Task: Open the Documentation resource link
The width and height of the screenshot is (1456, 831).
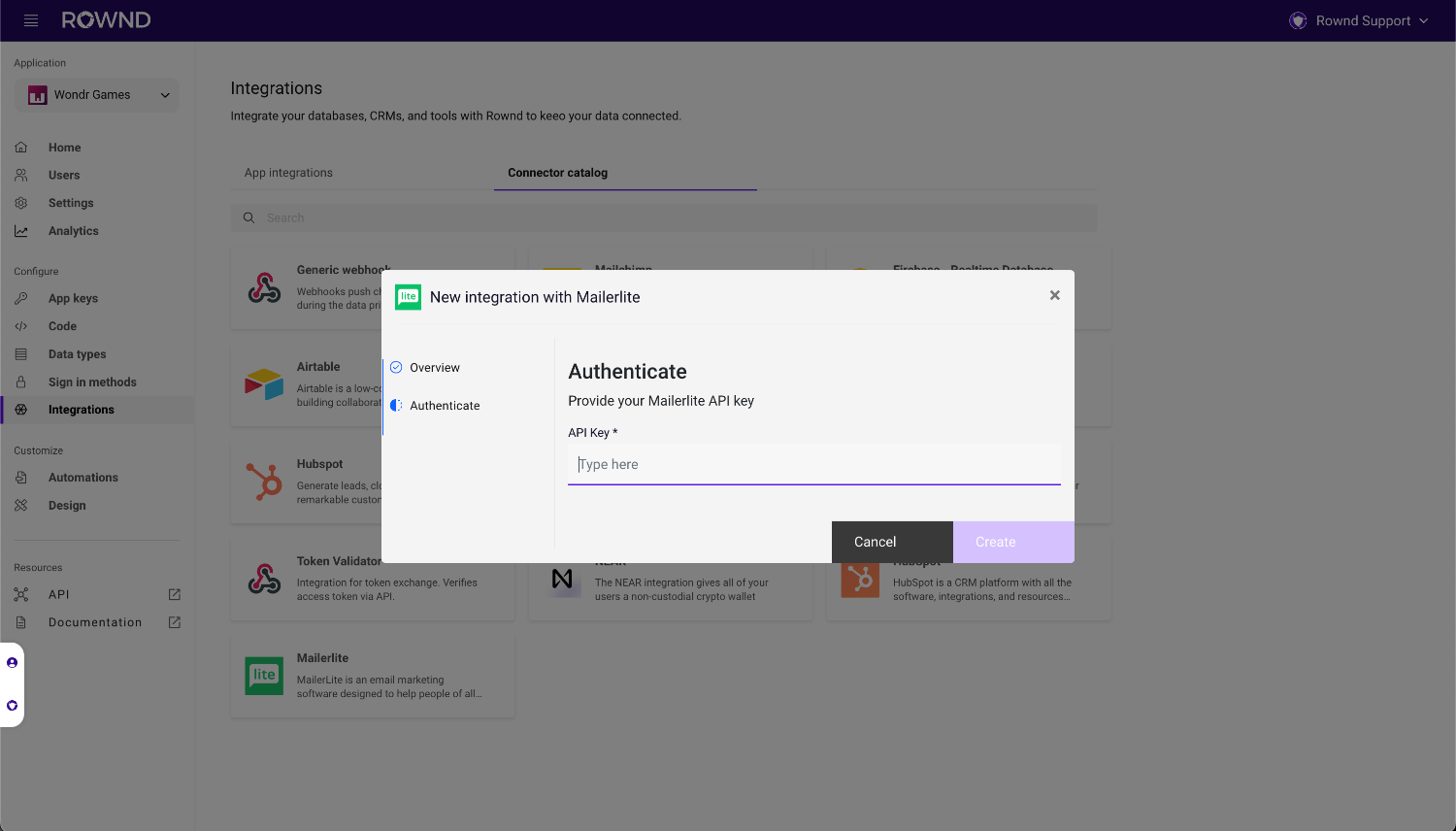Action: click(x=95, y=622)
